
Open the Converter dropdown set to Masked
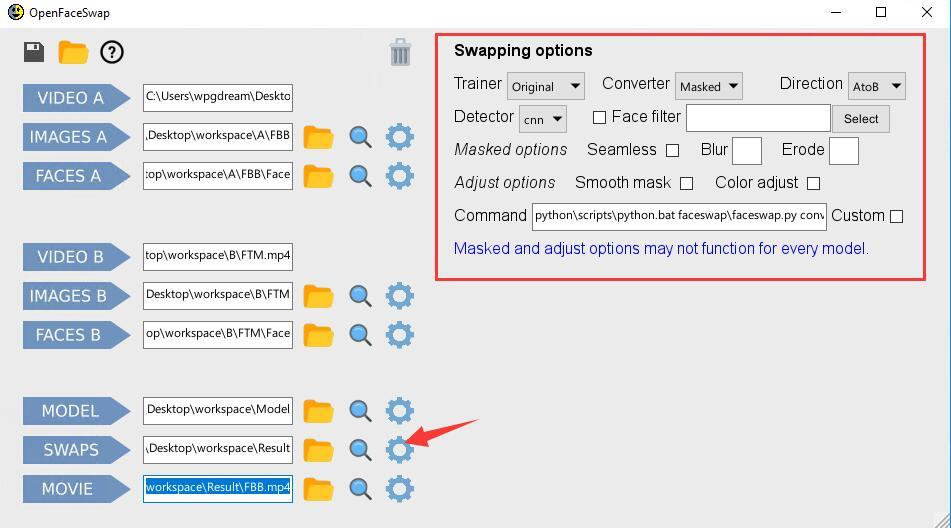tap(708, 86)
